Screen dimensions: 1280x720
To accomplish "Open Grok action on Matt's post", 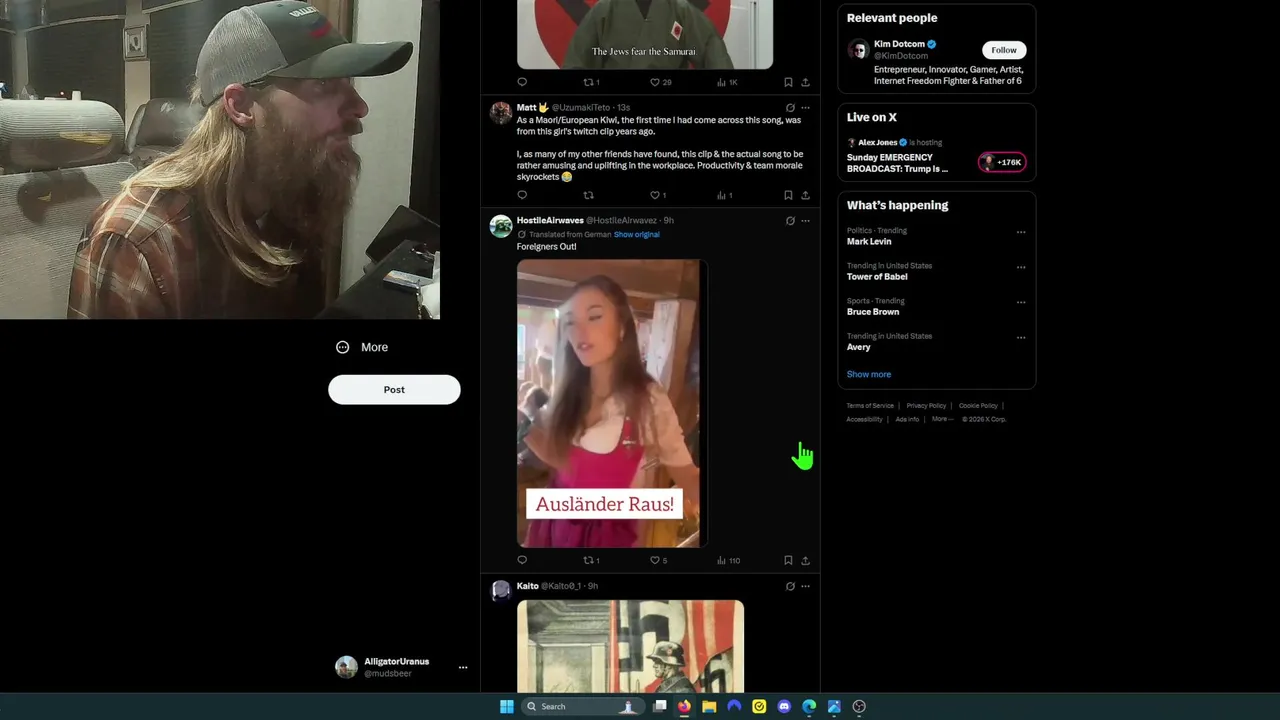I will (x=790, y=108).
